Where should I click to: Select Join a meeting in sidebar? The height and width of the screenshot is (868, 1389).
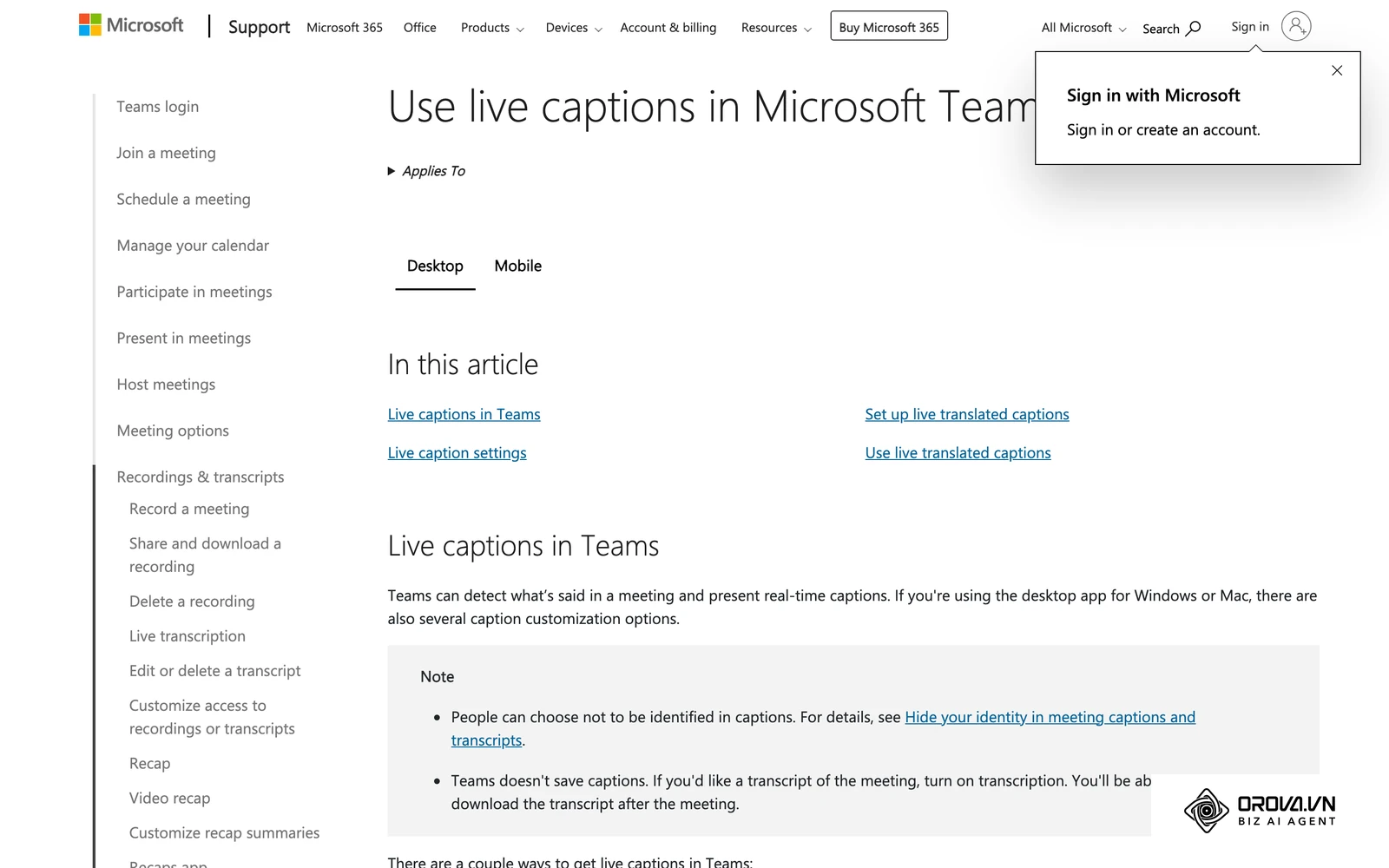click(x=167, y=153)
